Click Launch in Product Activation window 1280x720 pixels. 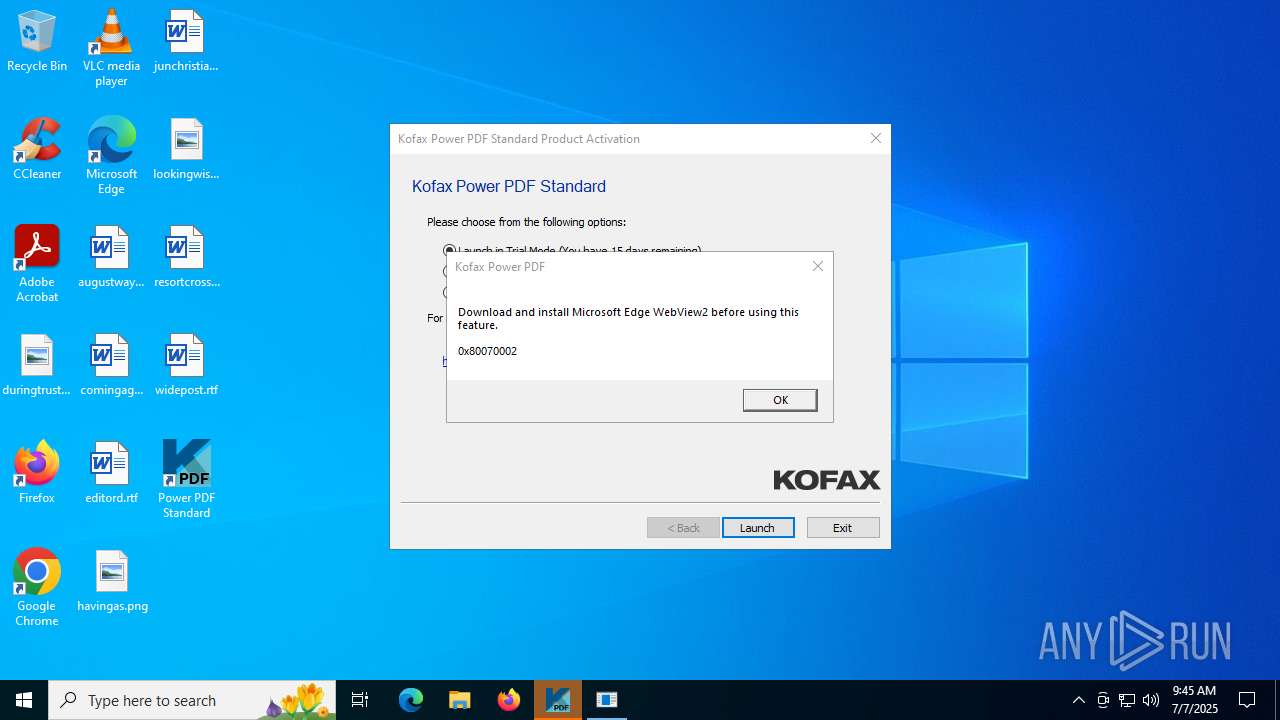758,527
